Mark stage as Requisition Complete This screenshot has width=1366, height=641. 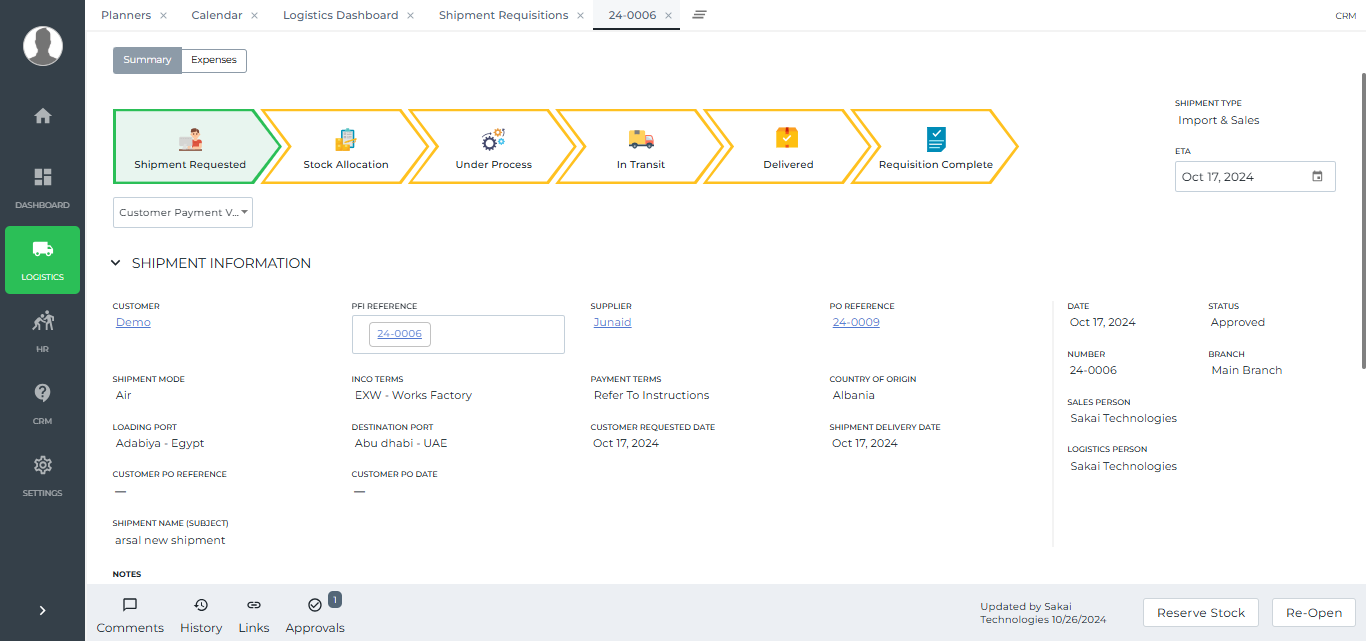934,146
